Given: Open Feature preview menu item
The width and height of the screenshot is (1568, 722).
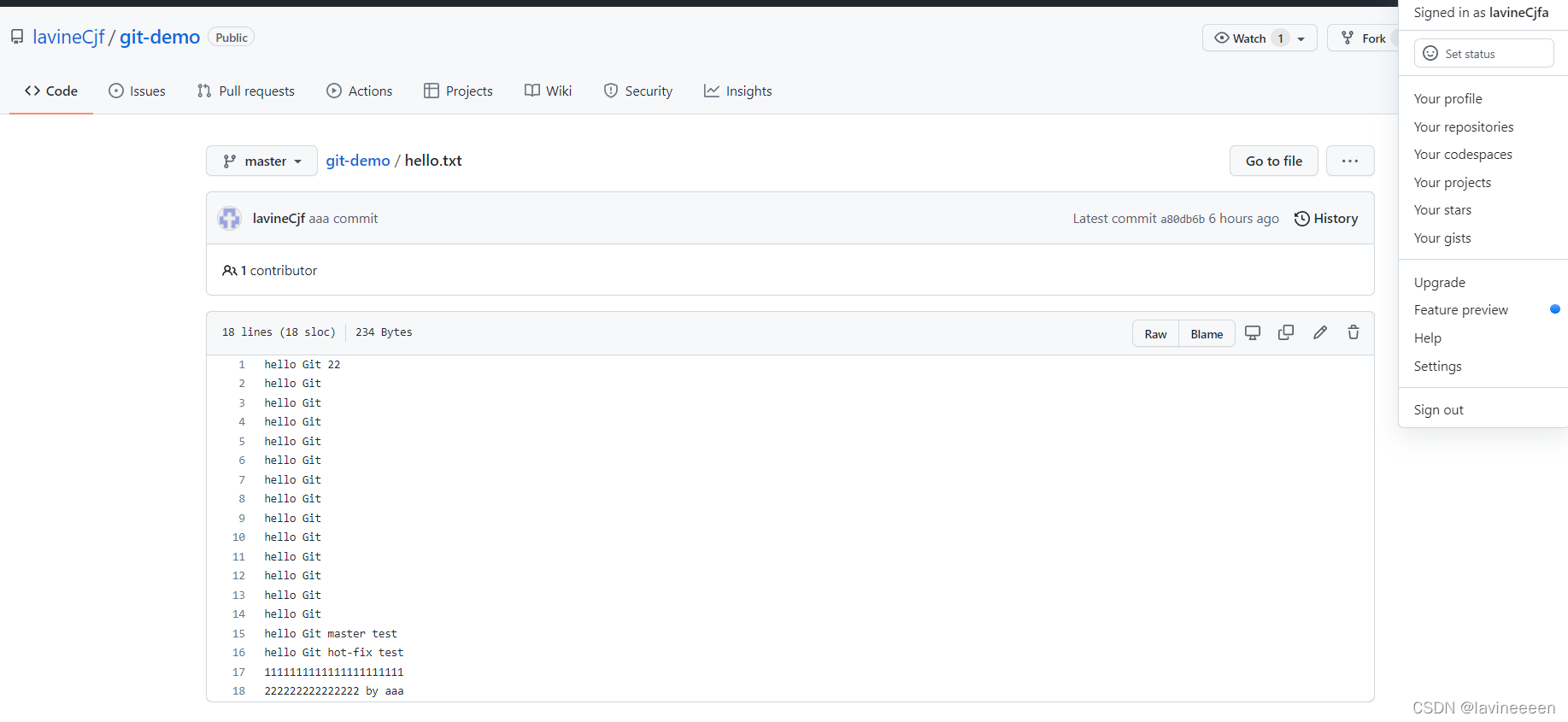Looking at the screenshot, I should point(1461,310).
